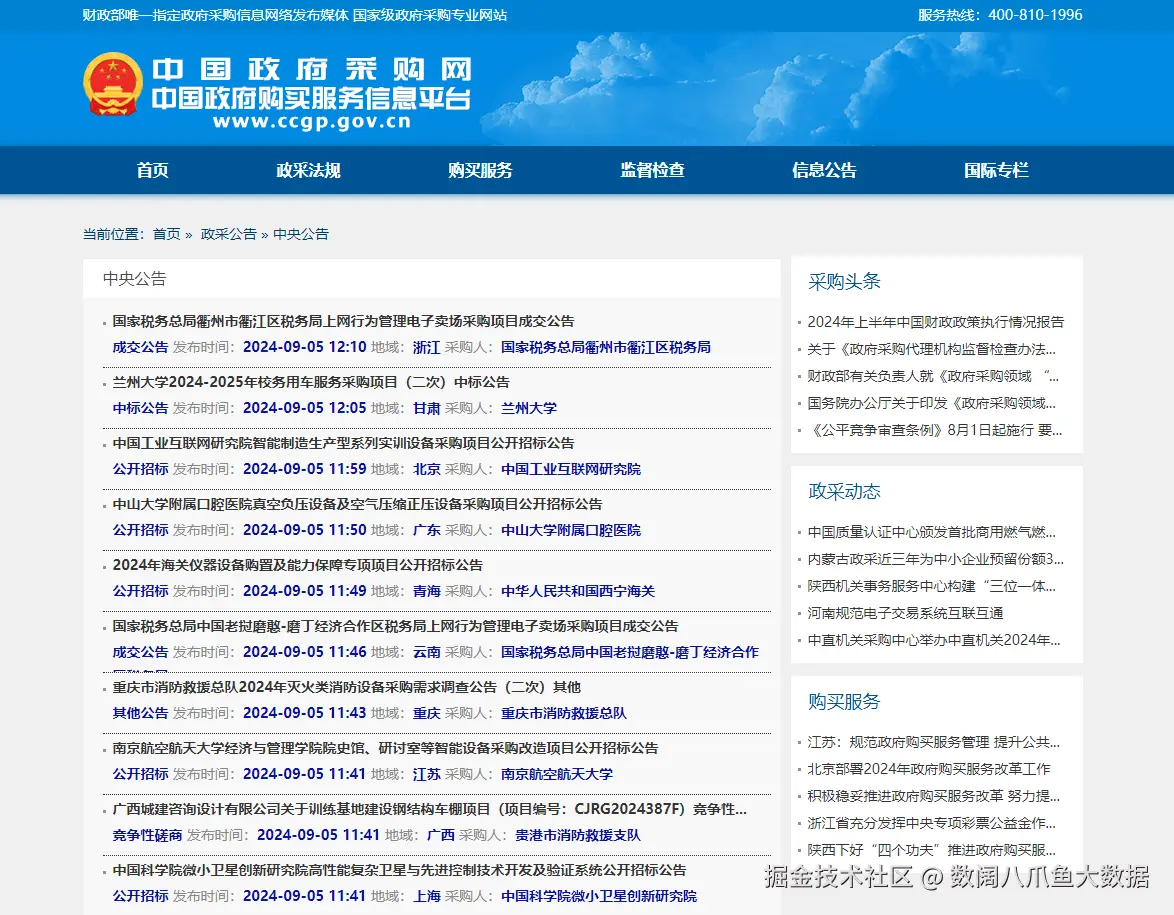Open the 购买服务 navigation menu item
The image size is (1174, 915).
(481, 170)
